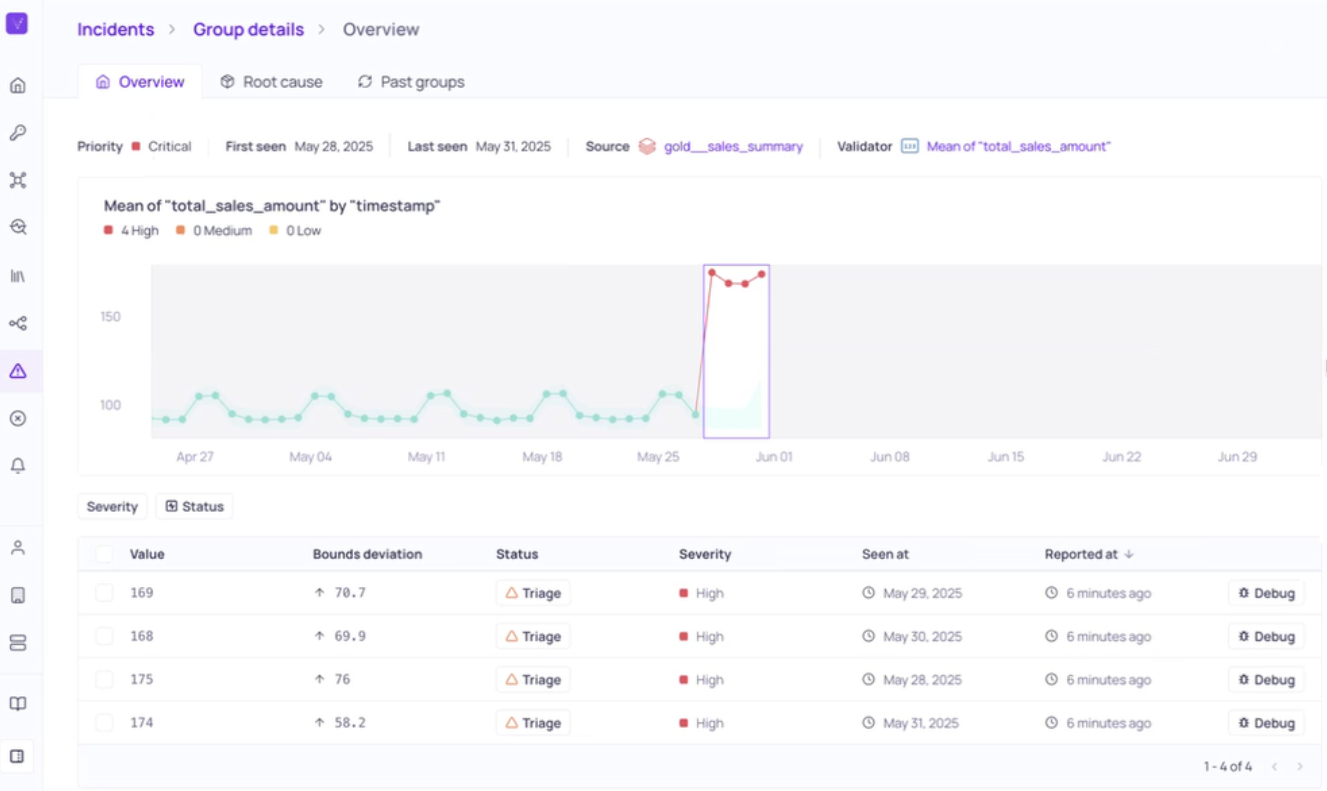This screenshot has width=1327, height=791.
Task: Open the tablet device sidebar icon
Action: click(17, 595)
